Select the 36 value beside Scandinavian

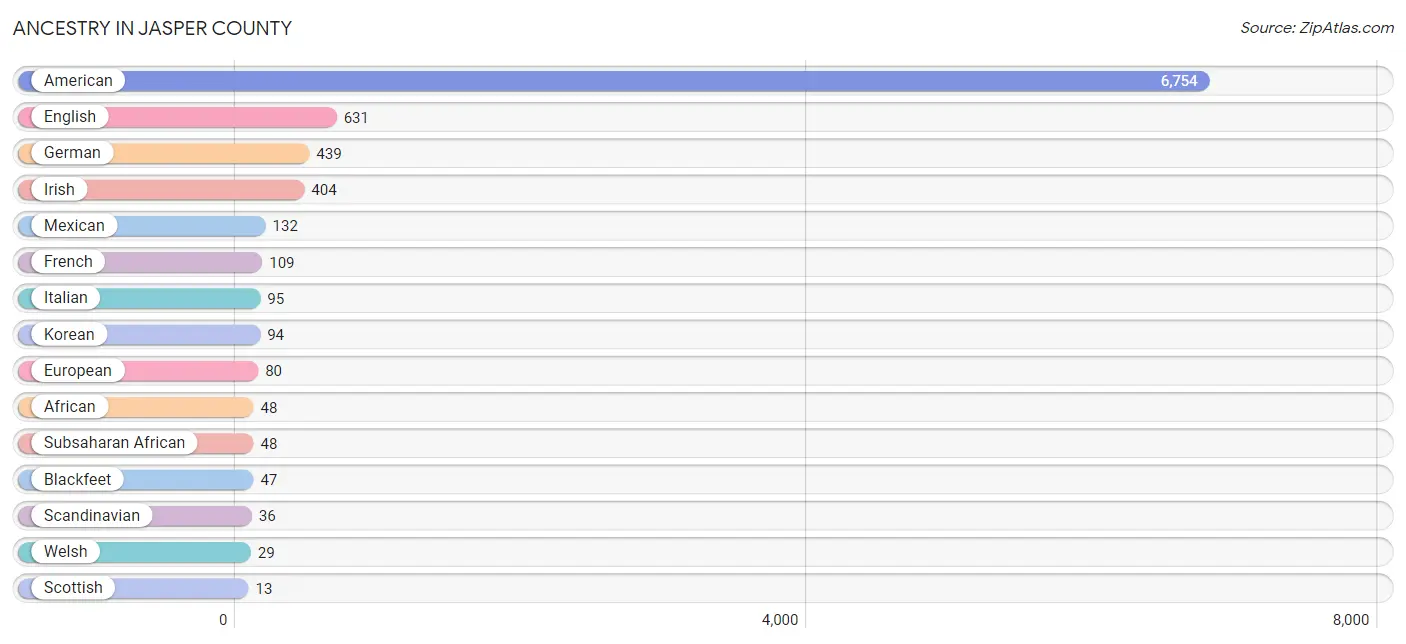[266, 516]
